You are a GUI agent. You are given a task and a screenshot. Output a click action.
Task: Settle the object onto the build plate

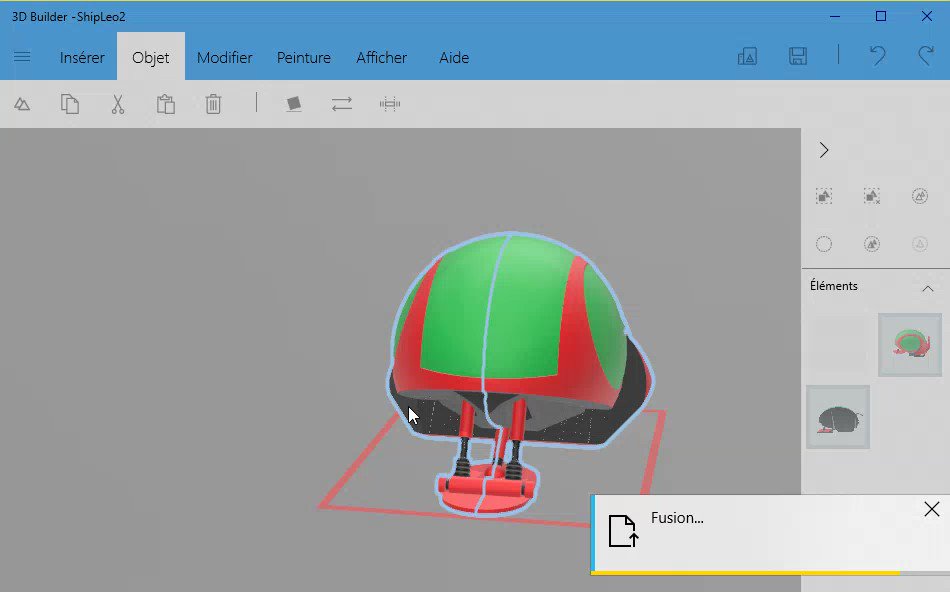[x=294, y=104]
